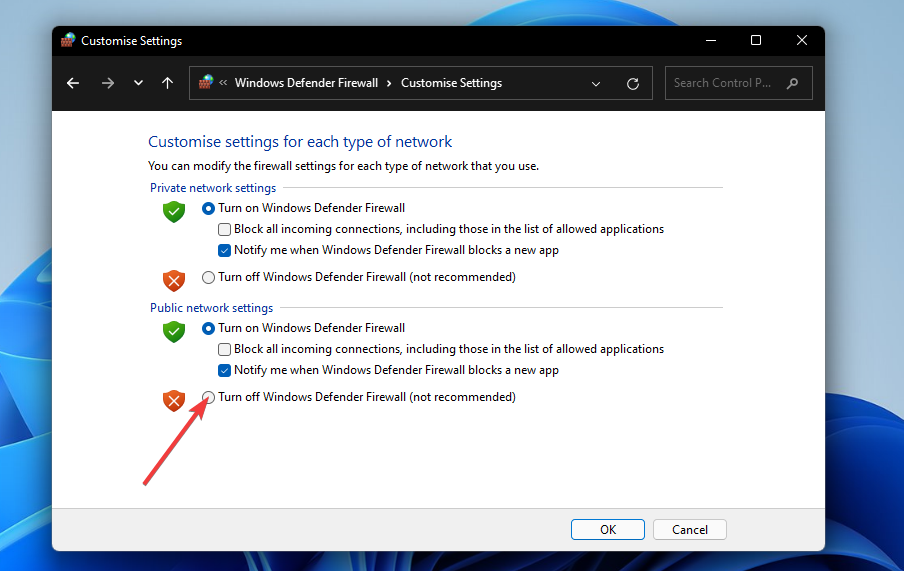This screenshot has width=904, height=571.
Task: Expand the breadcrumb arrow after Windows Defender Firewall
Action: (389, 83)
